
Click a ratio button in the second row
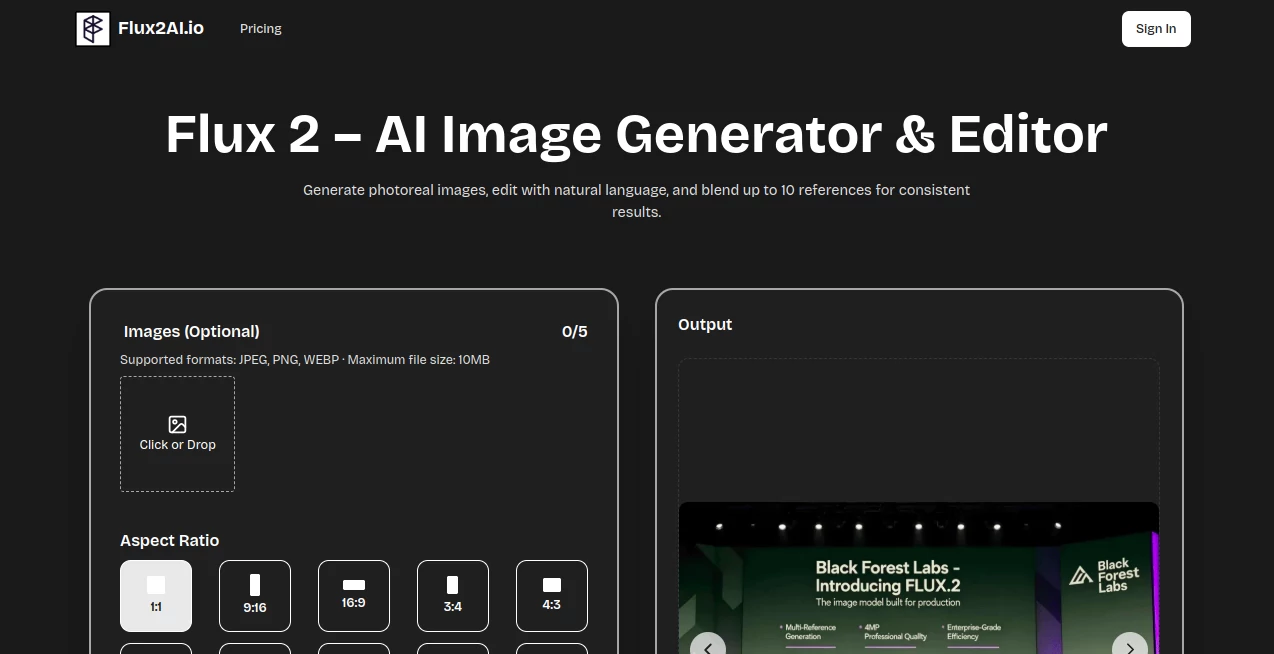tap(156, 651)
